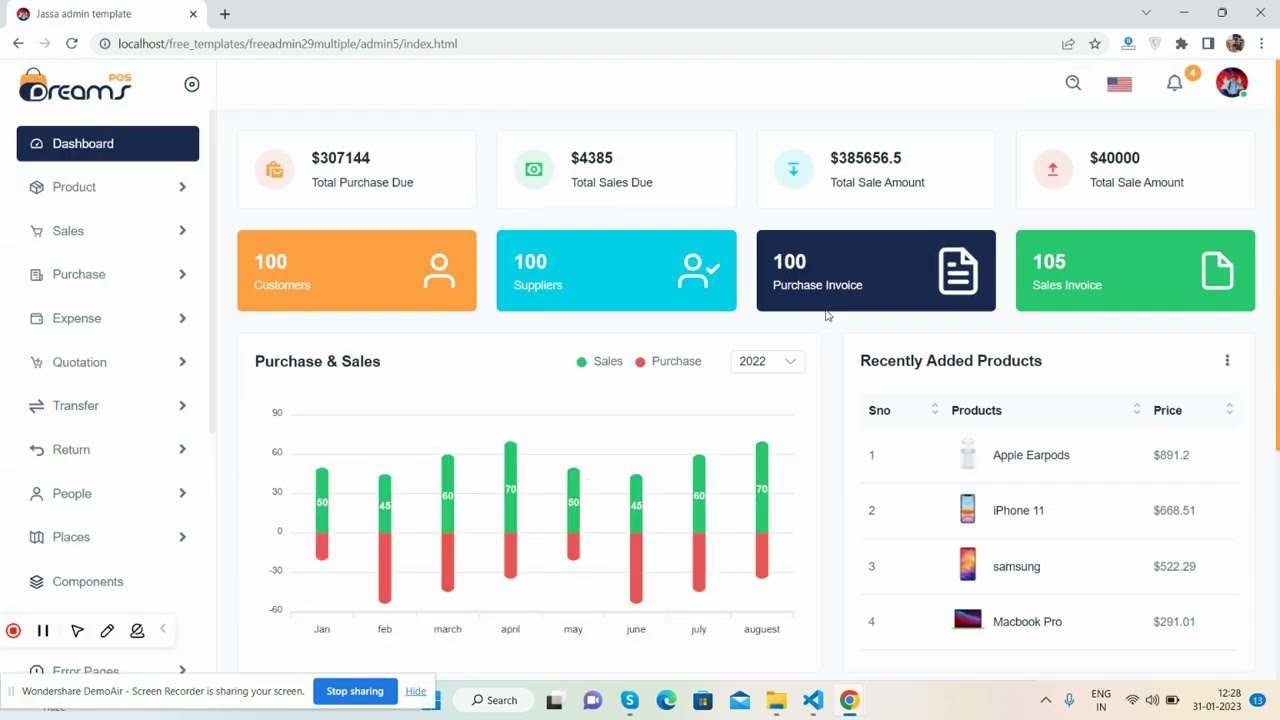Expand the Quotation sidebar menu
The height and width of the screenshot is (720, 1280).
(x=108, y=362)
